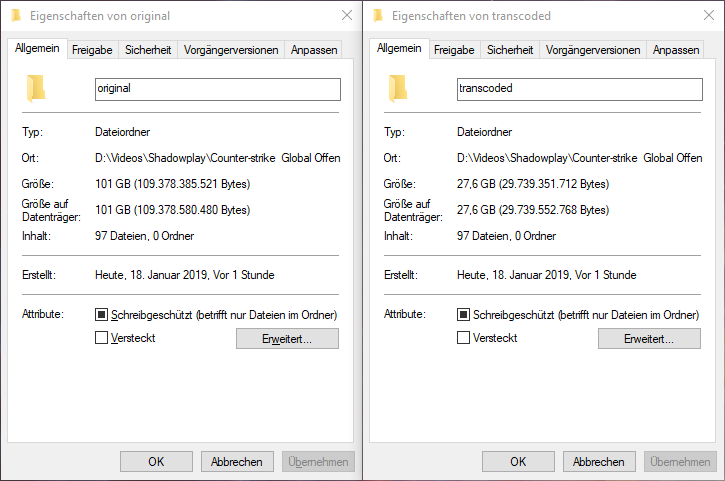Screen dimensions: 725x481
Task: Focus the name field containing transcoded
Action: (579, 89)
